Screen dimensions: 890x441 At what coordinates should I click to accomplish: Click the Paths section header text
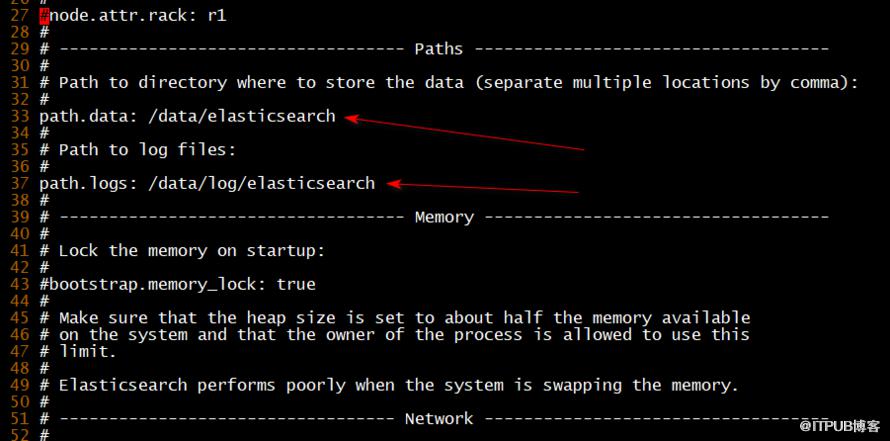point(439,49)
